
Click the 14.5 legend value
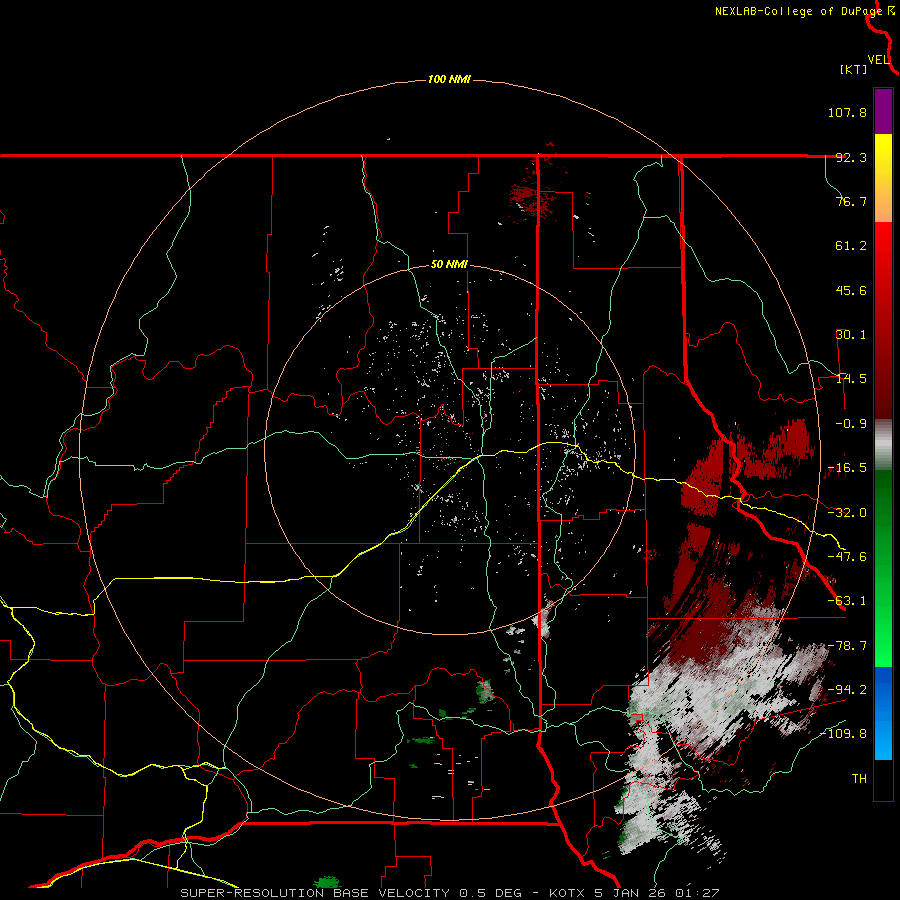click(851, 379)
